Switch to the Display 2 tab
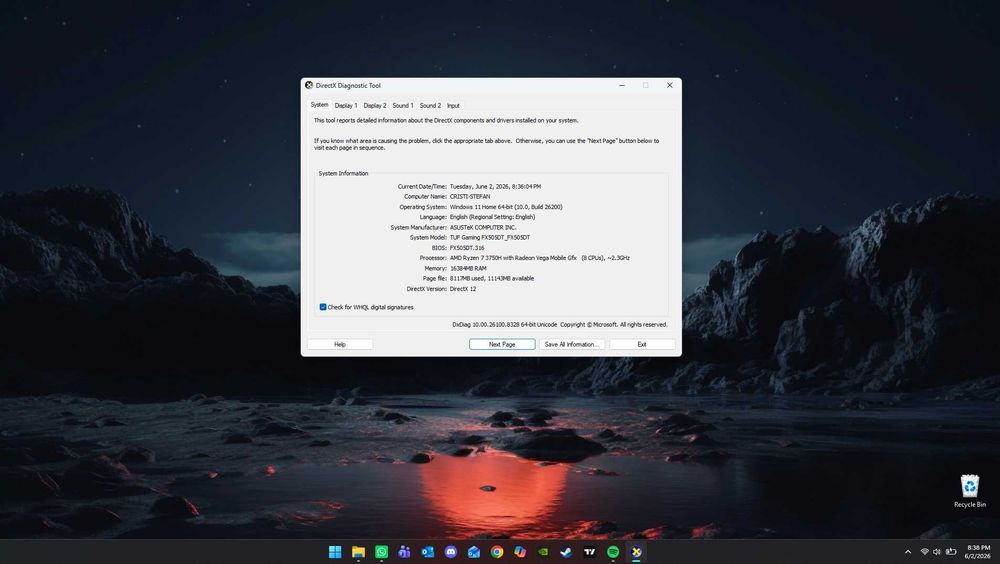Screen dimensions: 1000x564 click(375, 105)
